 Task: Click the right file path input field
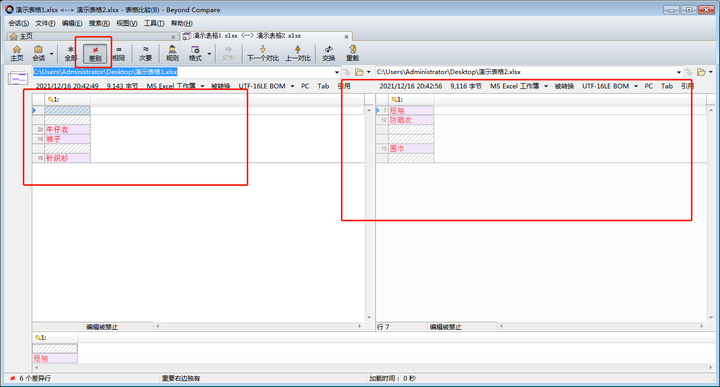[x=525, y=72]
